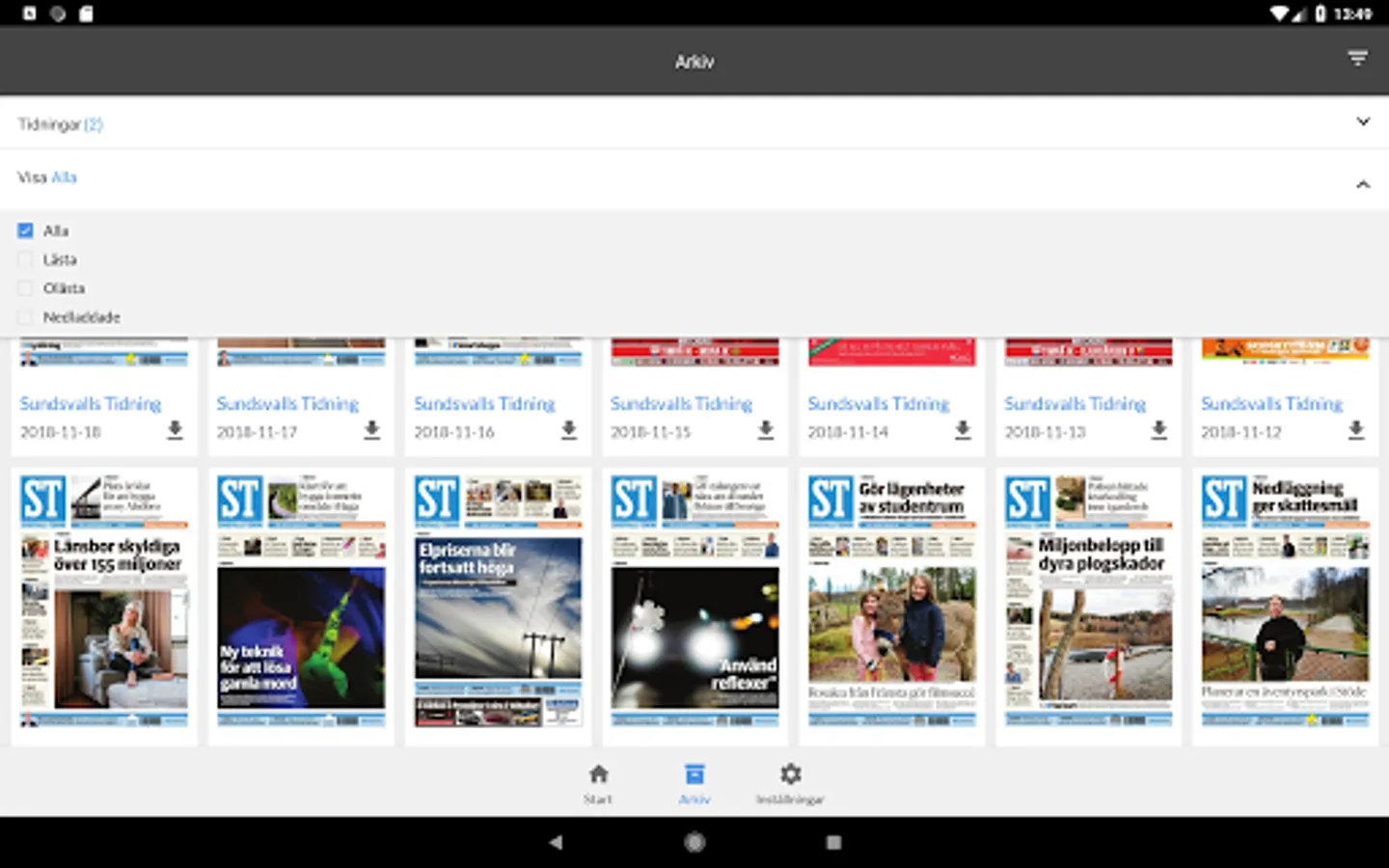Open the 'Använd reflexer' cover
Viewport: 1389px width, 868px height.
click(x=694, y=601)
